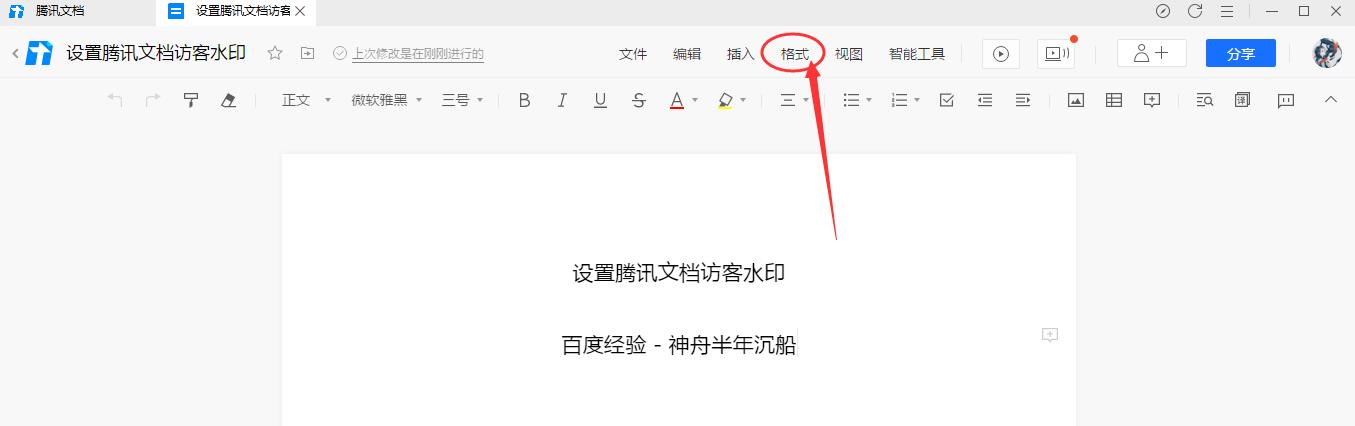Open the 格式 menu
1355x426 pixels.
795,54
